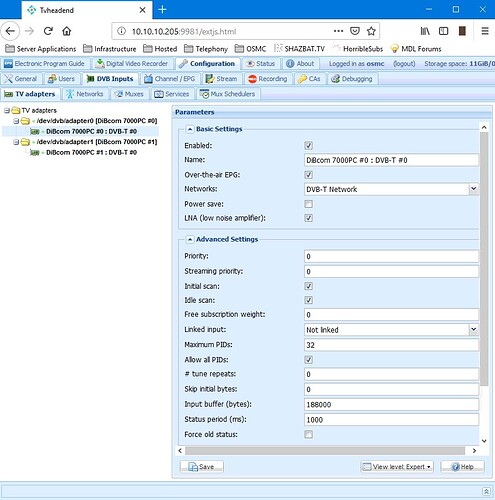
Task: Open the OSMC bookmark folder
Action: [x=250, y=49]
